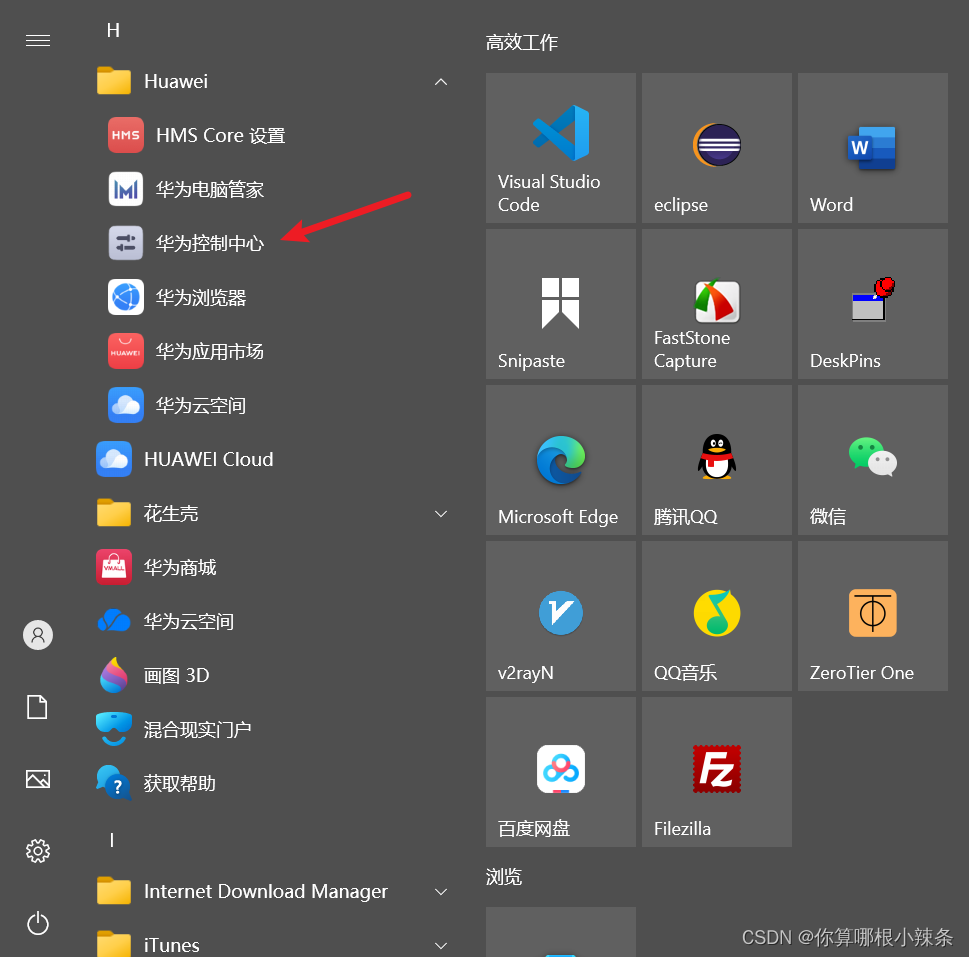Open Settings gear in sidebar

point(38,851)
